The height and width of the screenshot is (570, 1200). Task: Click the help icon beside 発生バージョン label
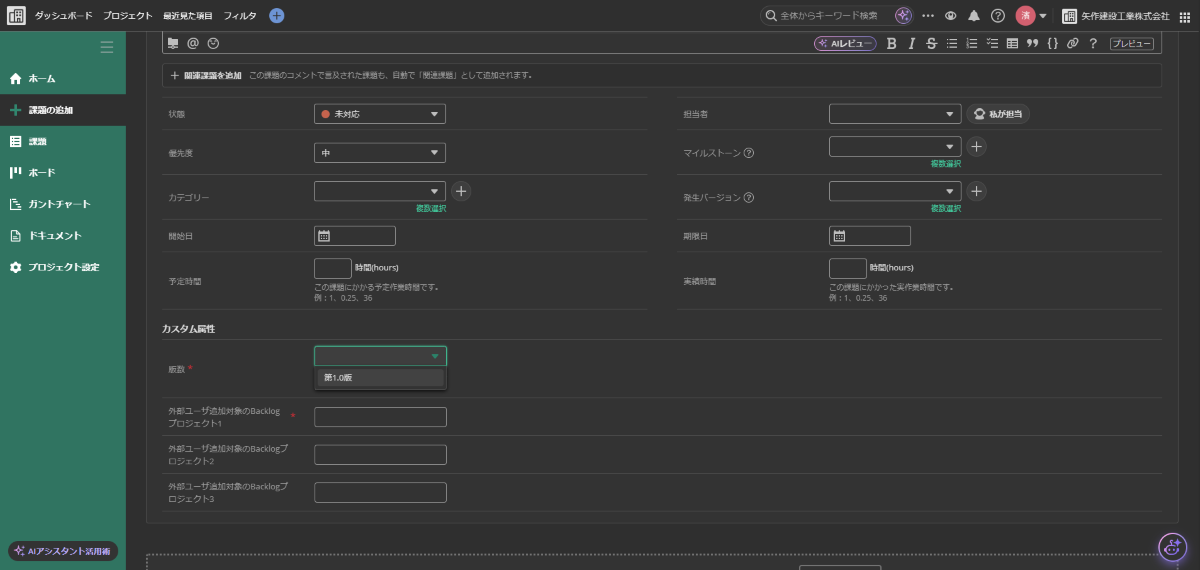[x=749, y=197]
